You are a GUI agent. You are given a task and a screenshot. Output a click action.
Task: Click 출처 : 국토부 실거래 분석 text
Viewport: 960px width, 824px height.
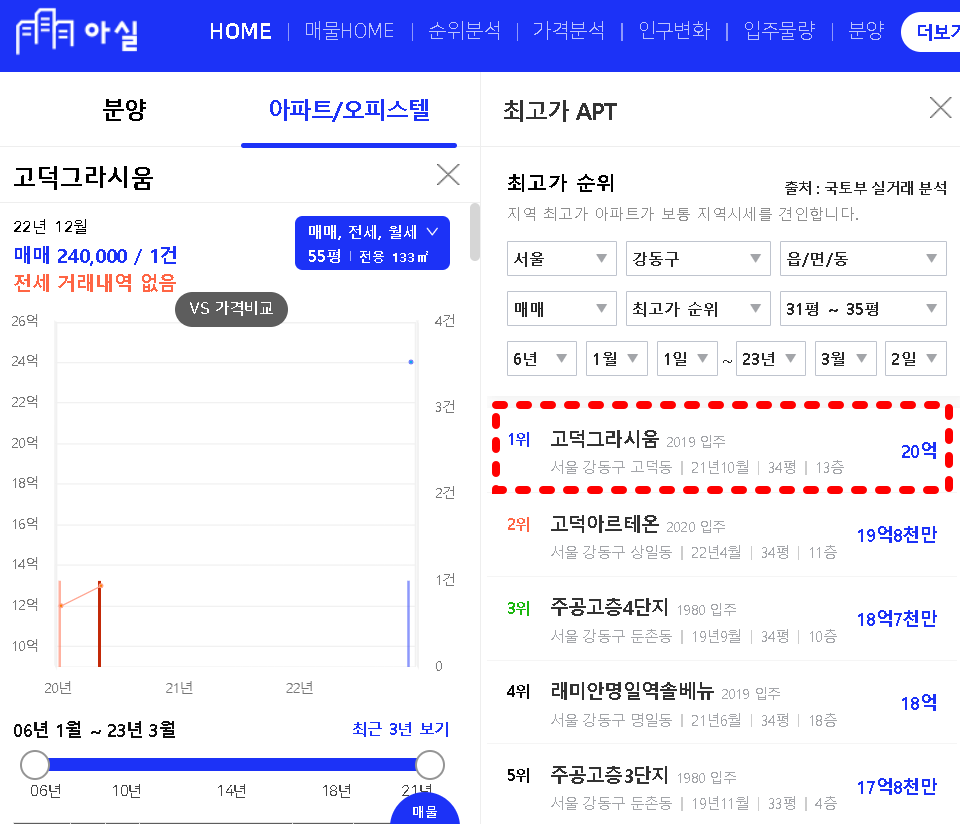(866, 188)
